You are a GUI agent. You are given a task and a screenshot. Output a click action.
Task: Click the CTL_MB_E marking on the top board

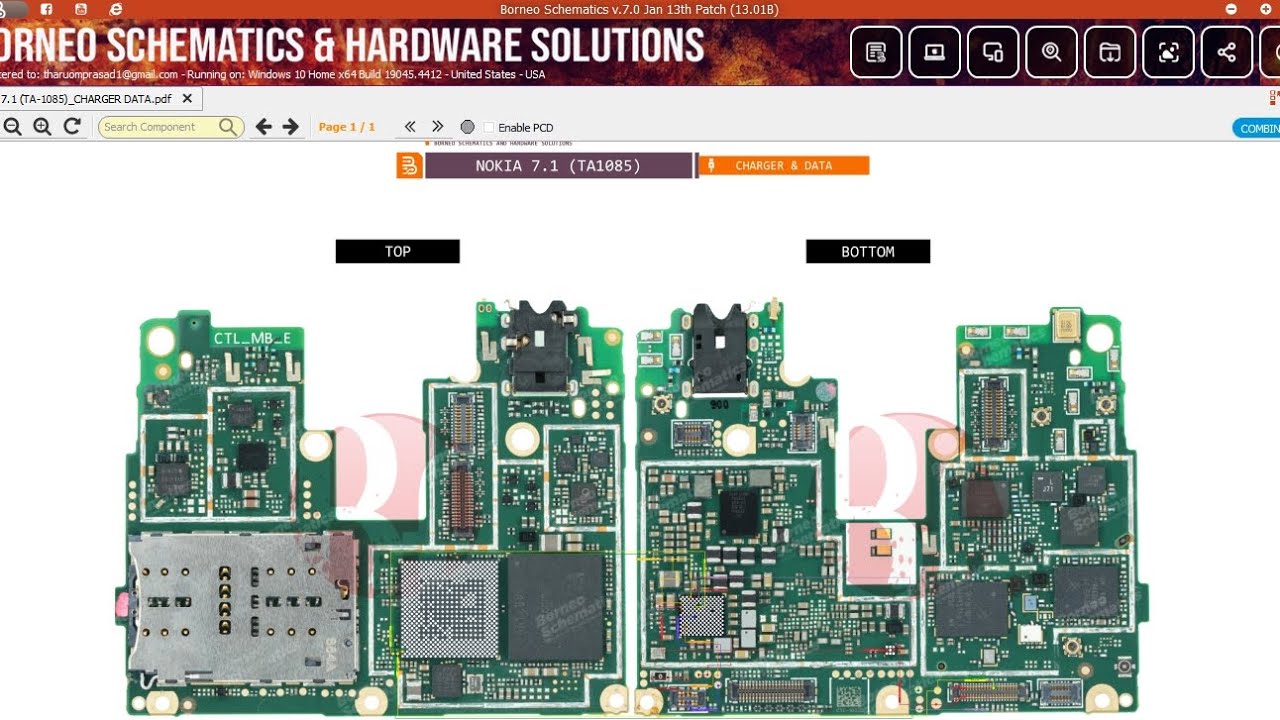click(x=252, y=338)
